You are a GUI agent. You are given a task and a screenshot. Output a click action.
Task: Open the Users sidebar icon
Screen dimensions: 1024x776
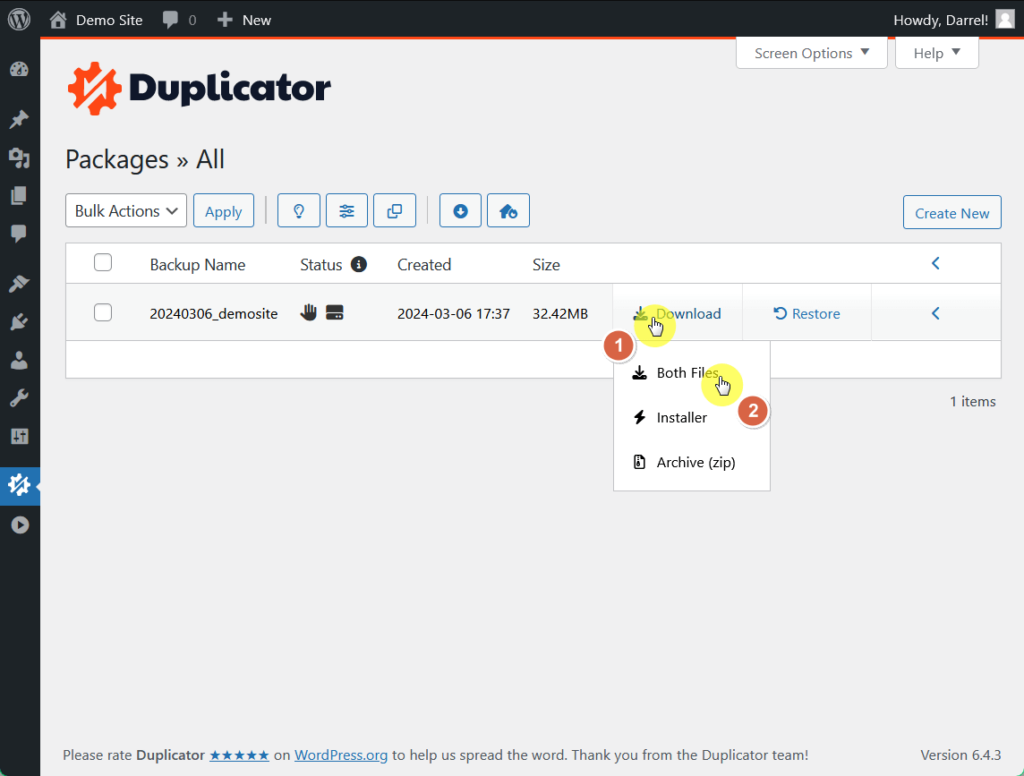point(19,360)
